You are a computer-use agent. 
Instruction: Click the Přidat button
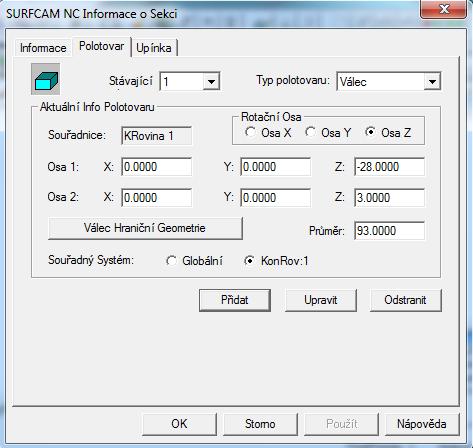235,300
